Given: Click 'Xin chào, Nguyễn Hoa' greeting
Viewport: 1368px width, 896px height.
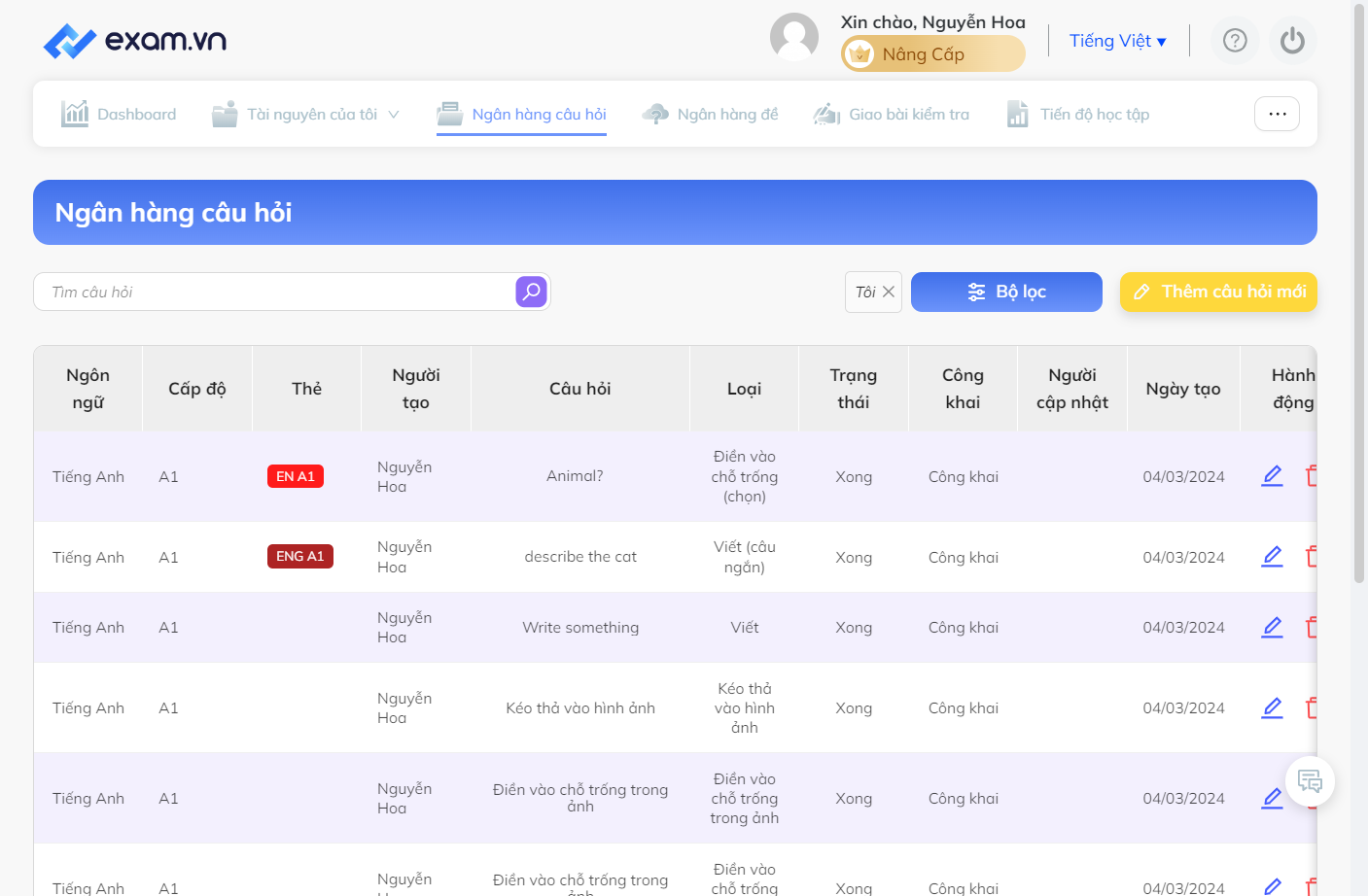Looking at the screenshot, I should (933, 22).
